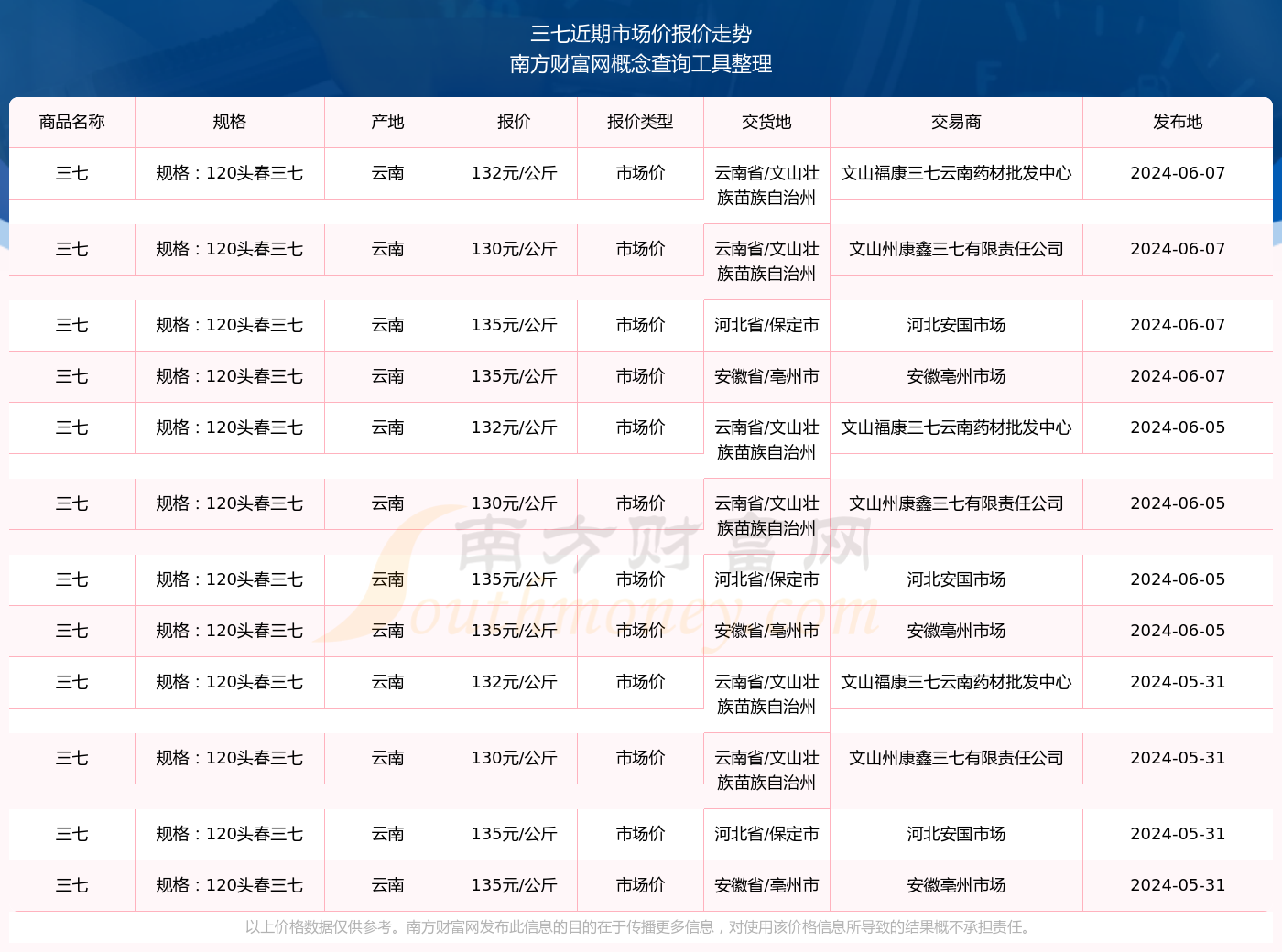Screen dimensions: 1282x952
Task: Click 安徽亳州市场 in the 2024-05-31 row
Action: click(x=957, y=885)
